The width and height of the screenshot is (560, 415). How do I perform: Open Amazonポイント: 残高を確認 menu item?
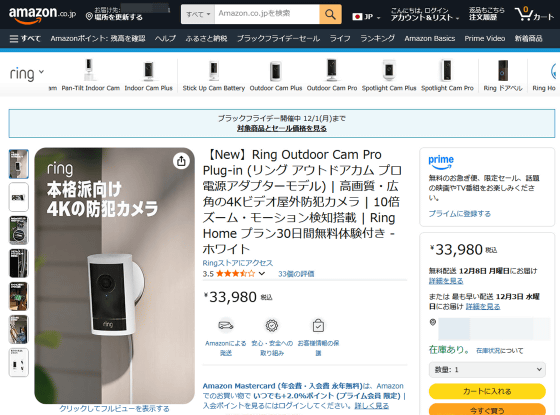pos(98,39)
